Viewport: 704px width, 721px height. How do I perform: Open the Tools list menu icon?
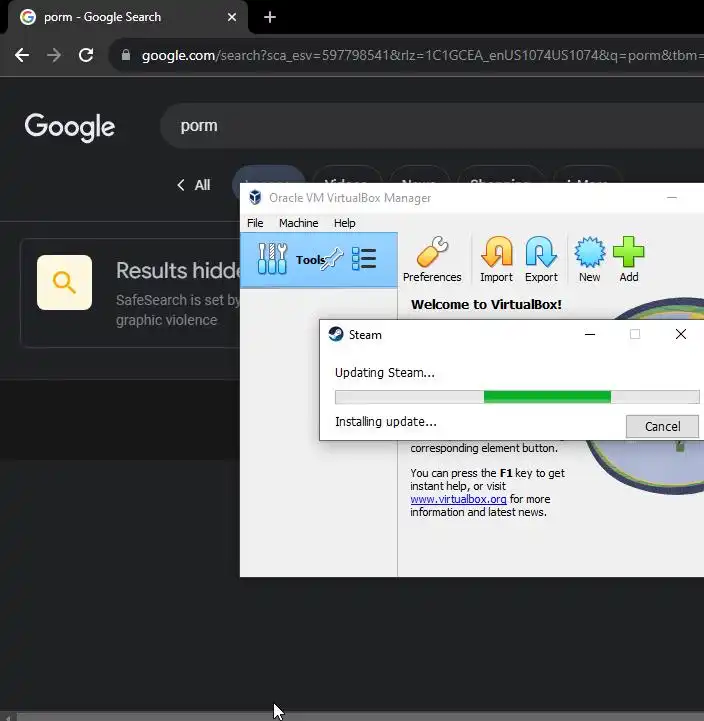[364, 259]
